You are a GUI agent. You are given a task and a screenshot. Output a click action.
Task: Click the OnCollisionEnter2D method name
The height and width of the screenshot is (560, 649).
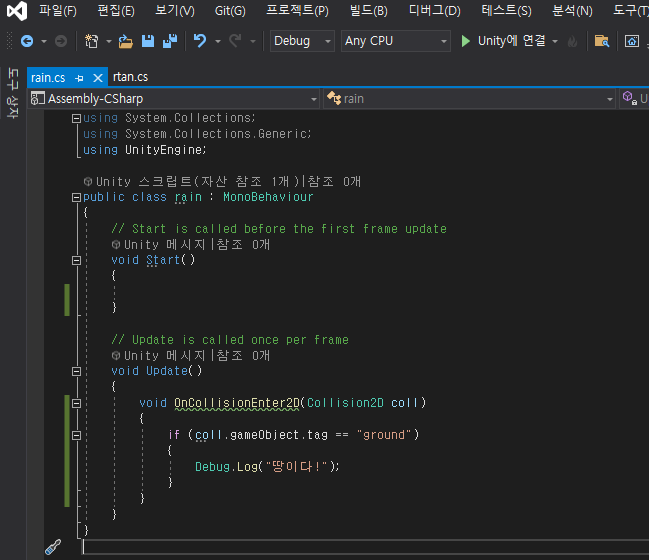(237, 403)
